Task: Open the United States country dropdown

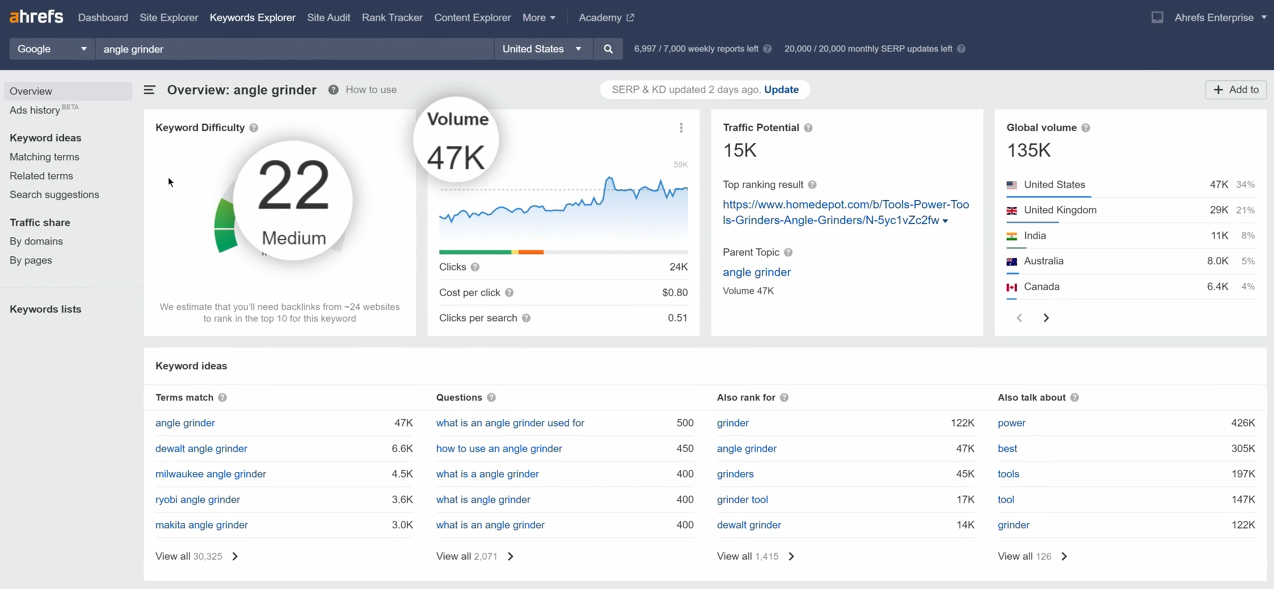Action: [543, 49]
